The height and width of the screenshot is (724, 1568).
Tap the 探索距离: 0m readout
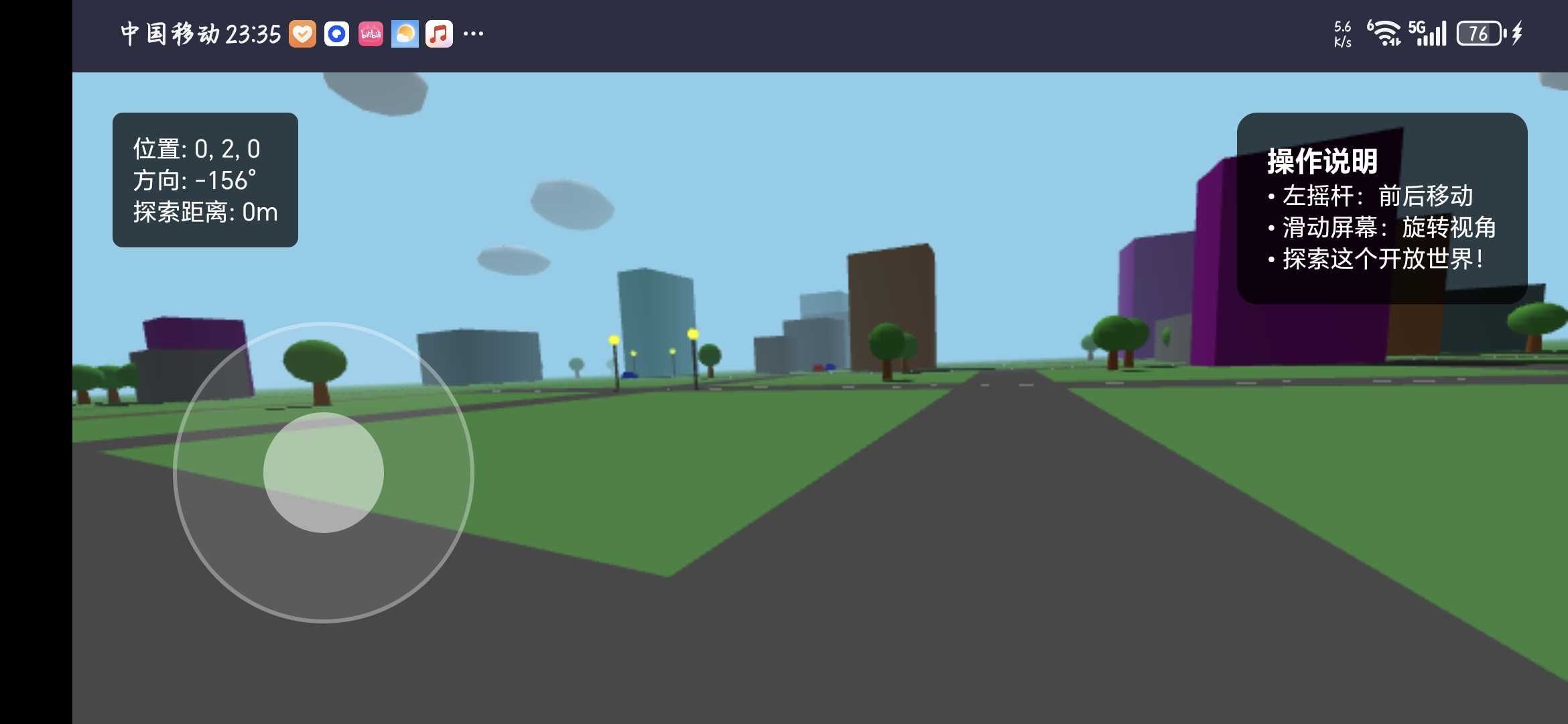[x=205, y=212]
